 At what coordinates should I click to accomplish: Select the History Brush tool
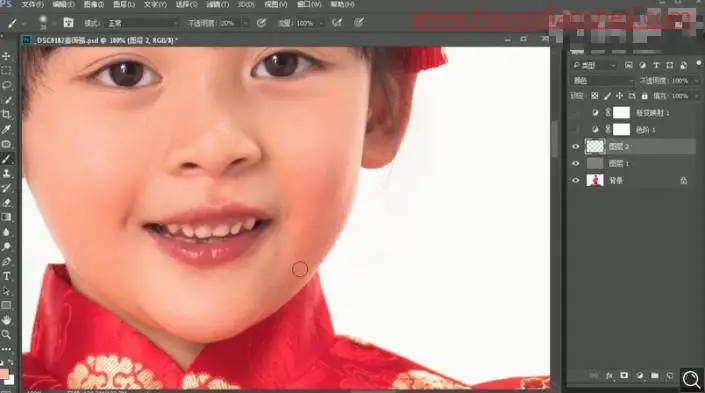click(x=6, y=188)
